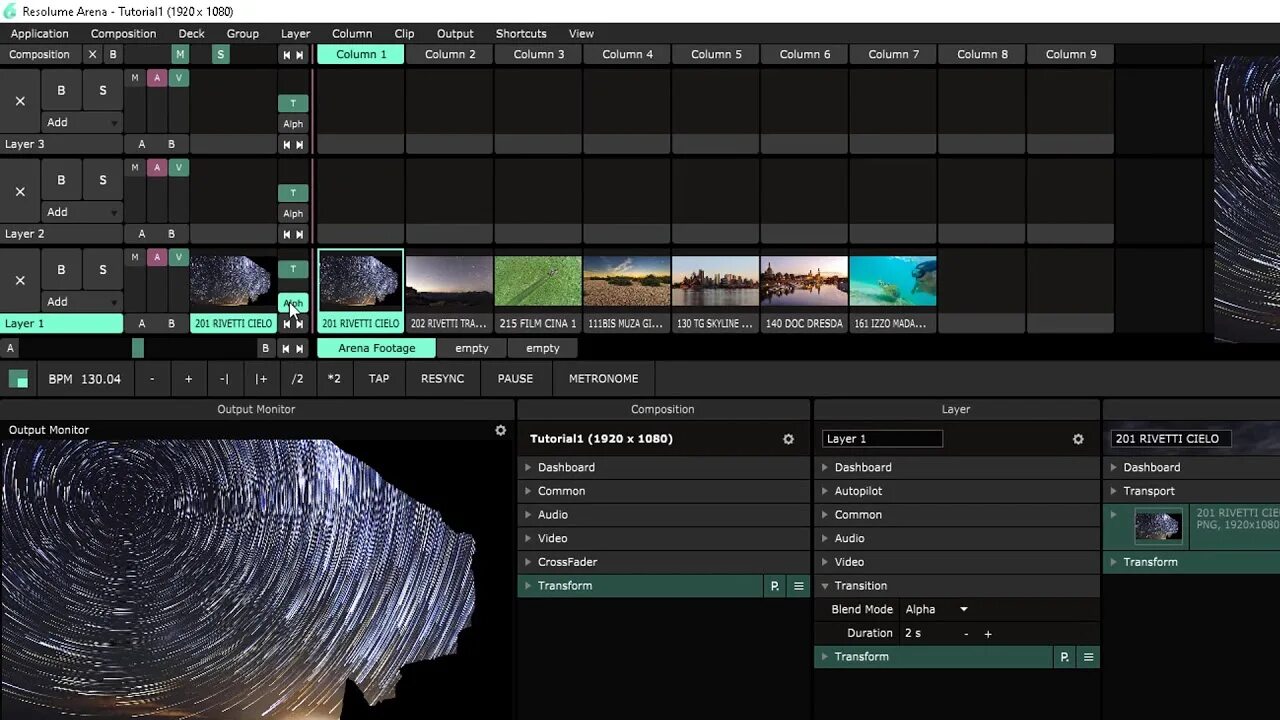This screenshot has height=720, width=1280.
Task: Open Composition Transform hamburger menu
Action: coord(798,586)
